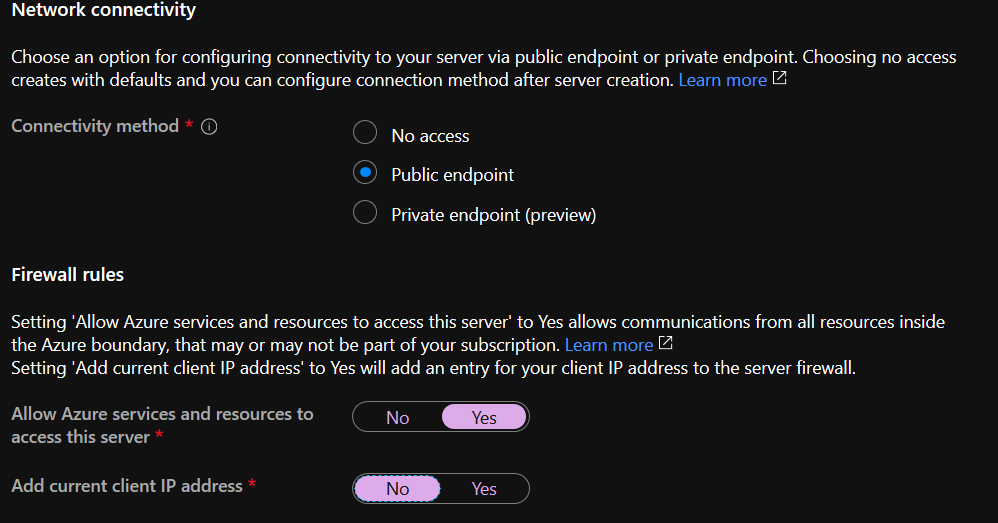Open the Connectivity method info tooltip icon
Image resolution: width=998 pixels, height=523 pixels.
[209, 127]
